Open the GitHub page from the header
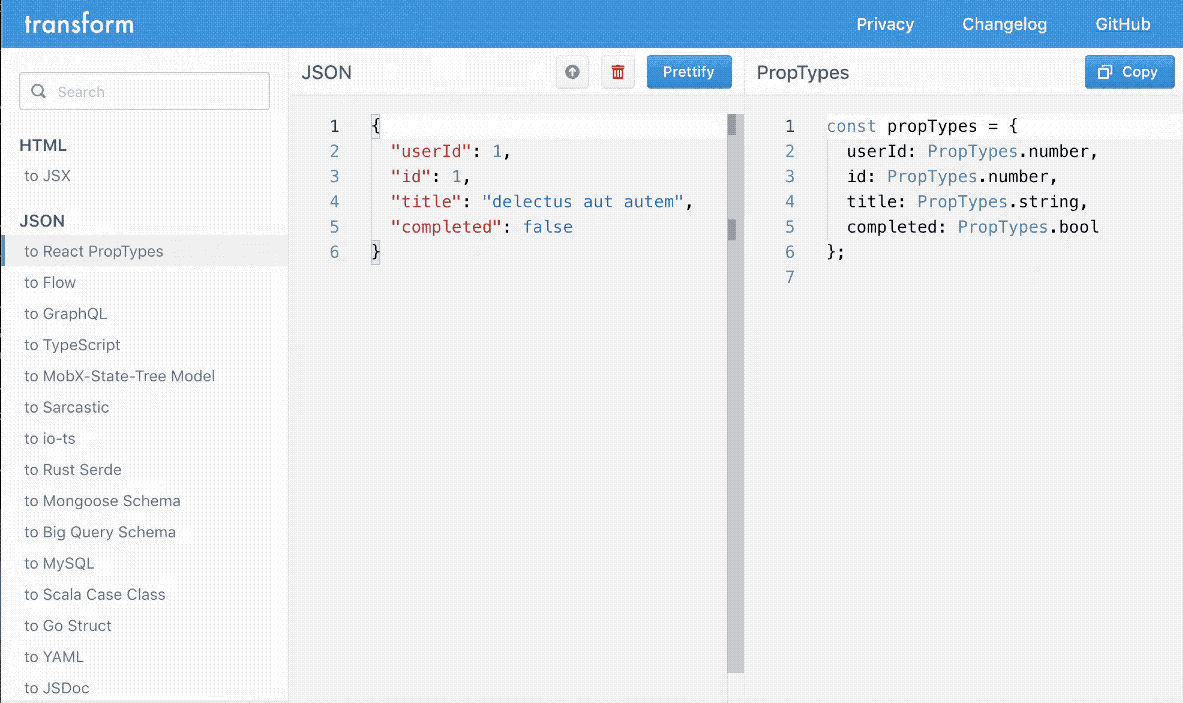1183x703 pixels. pyautogui.click(x=1122, y=24)
